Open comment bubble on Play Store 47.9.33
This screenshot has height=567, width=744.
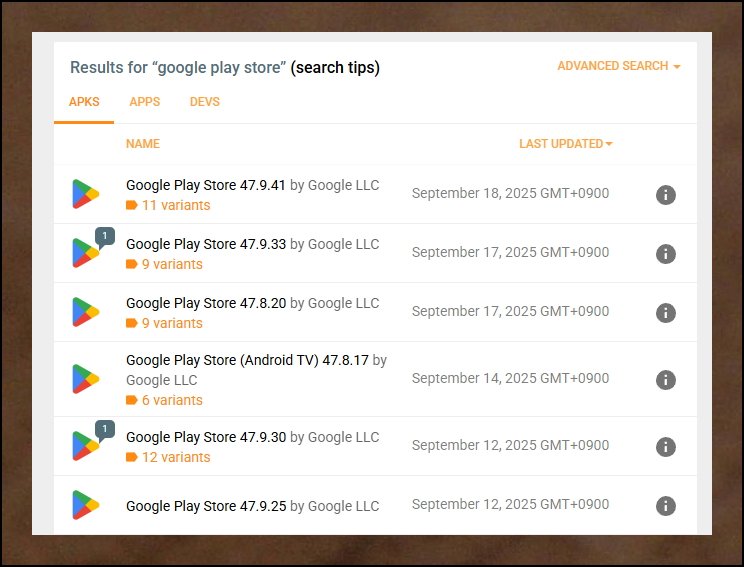click(105, 237)
